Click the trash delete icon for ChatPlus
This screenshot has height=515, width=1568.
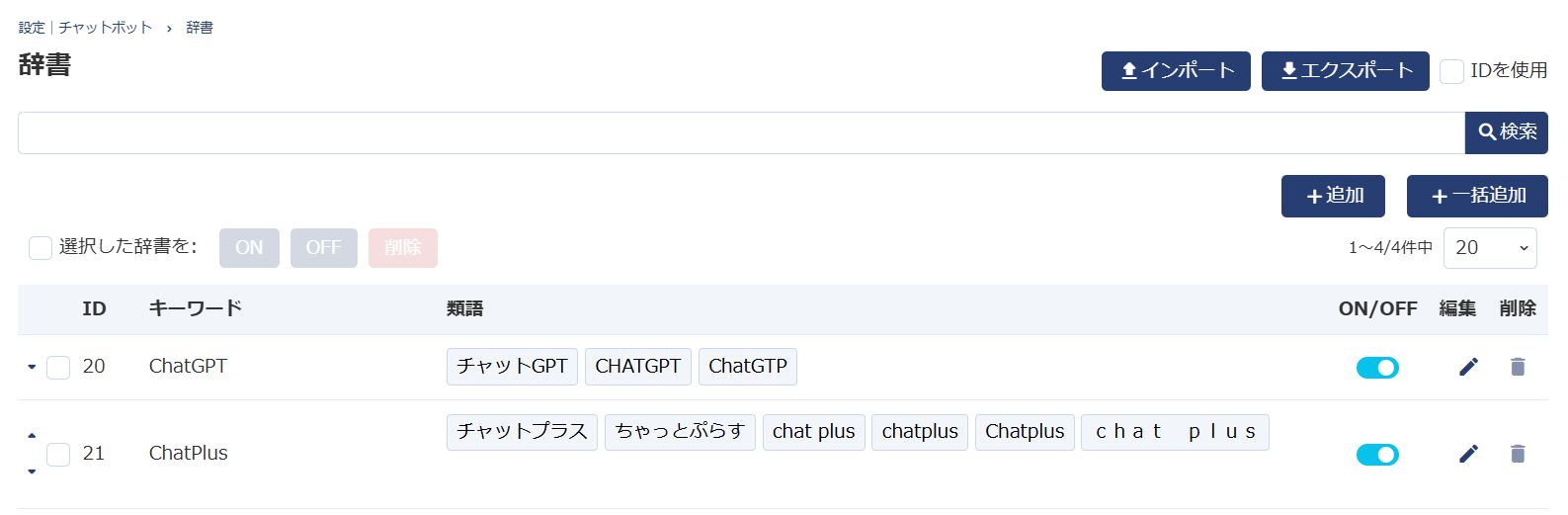pyautogui.click(x=1518, y=454)
